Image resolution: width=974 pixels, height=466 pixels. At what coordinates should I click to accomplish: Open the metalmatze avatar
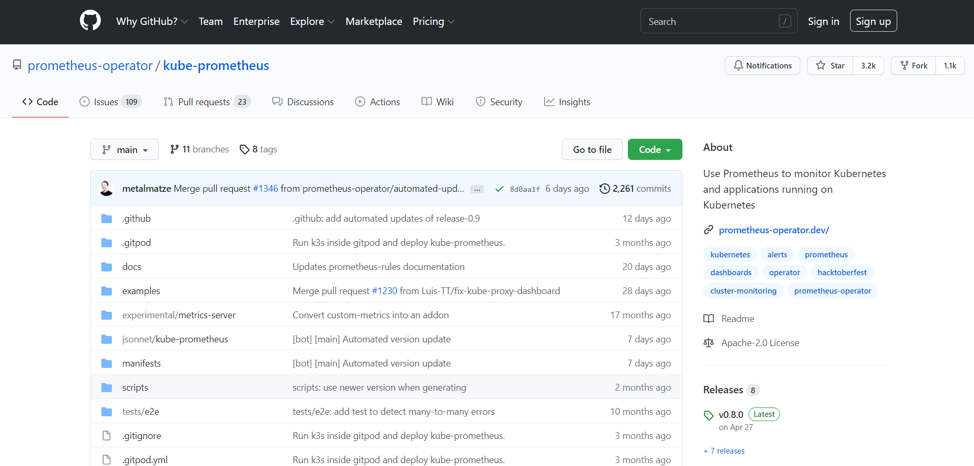pyautogui.click(x=107, y=188)
